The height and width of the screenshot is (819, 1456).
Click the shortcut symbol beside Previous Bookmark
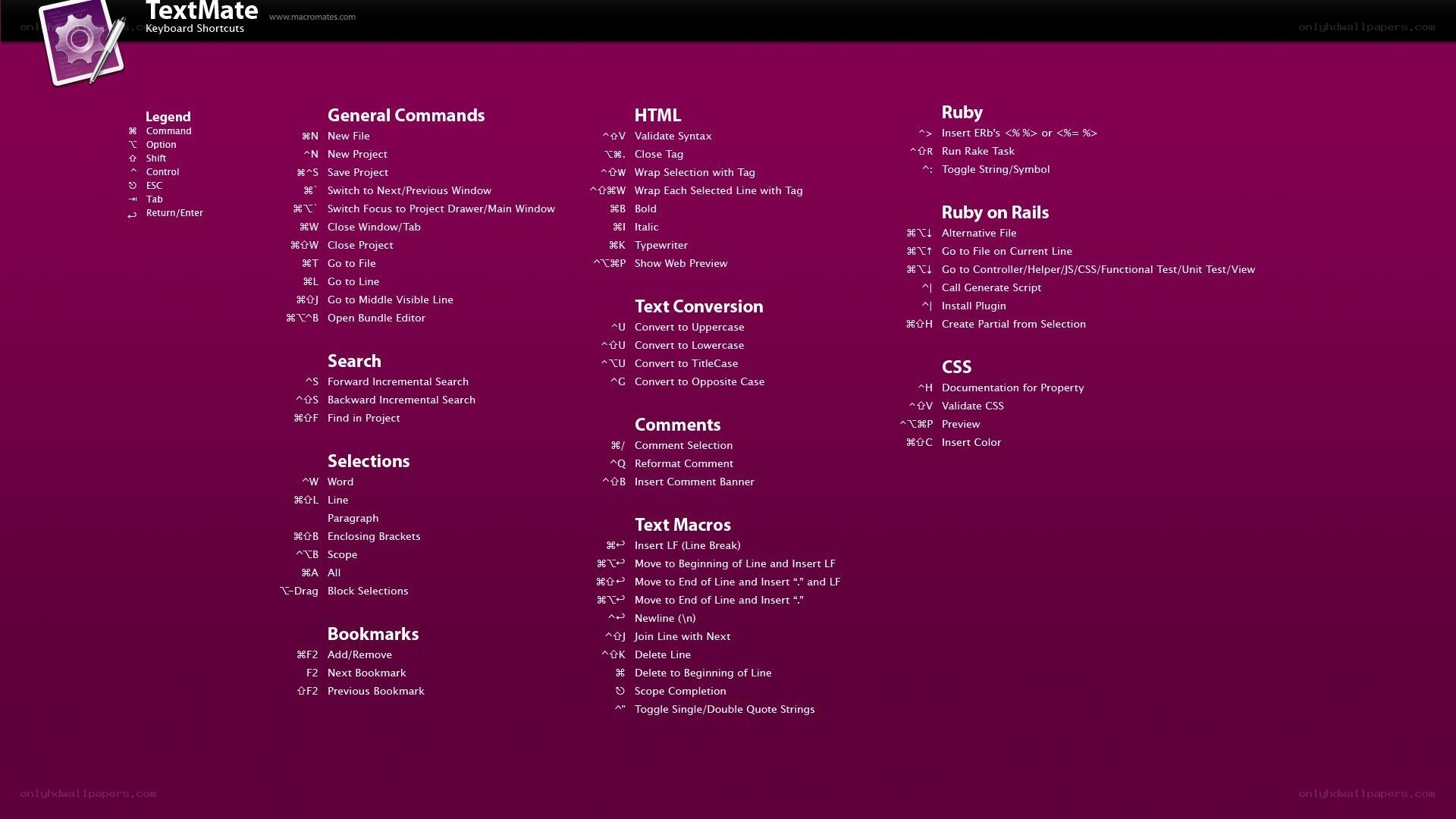(307, 692)
